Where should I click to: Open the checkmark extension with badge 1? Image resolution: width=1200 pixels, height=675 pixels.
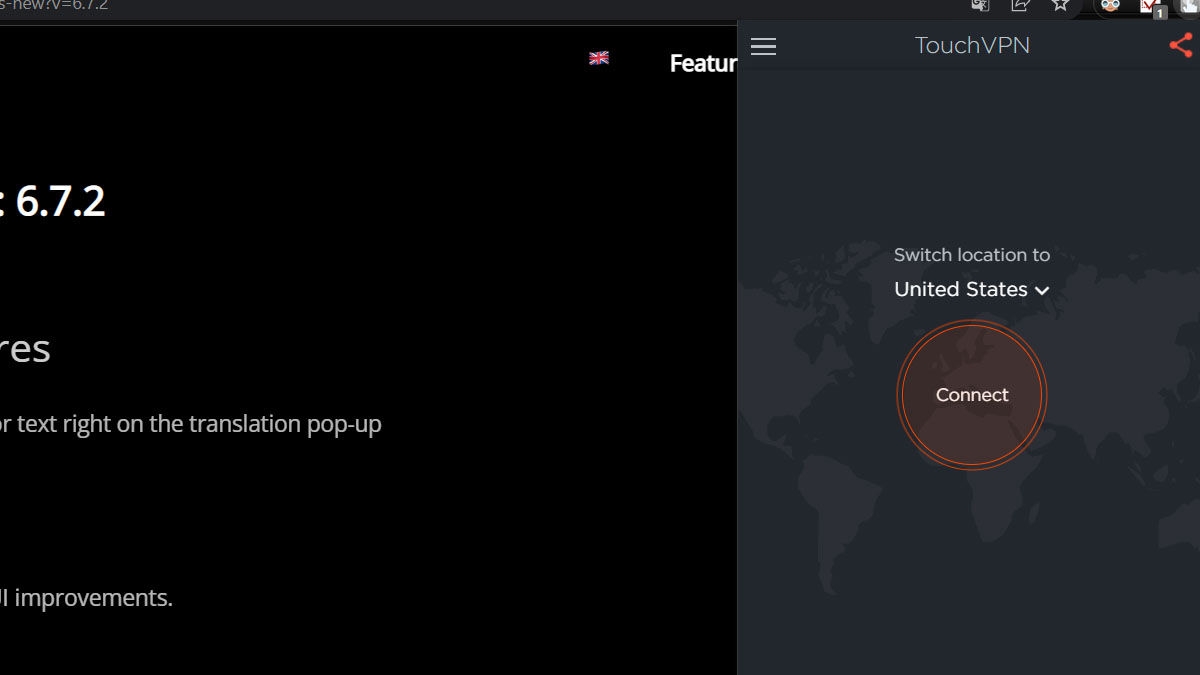pos(1150,7)
